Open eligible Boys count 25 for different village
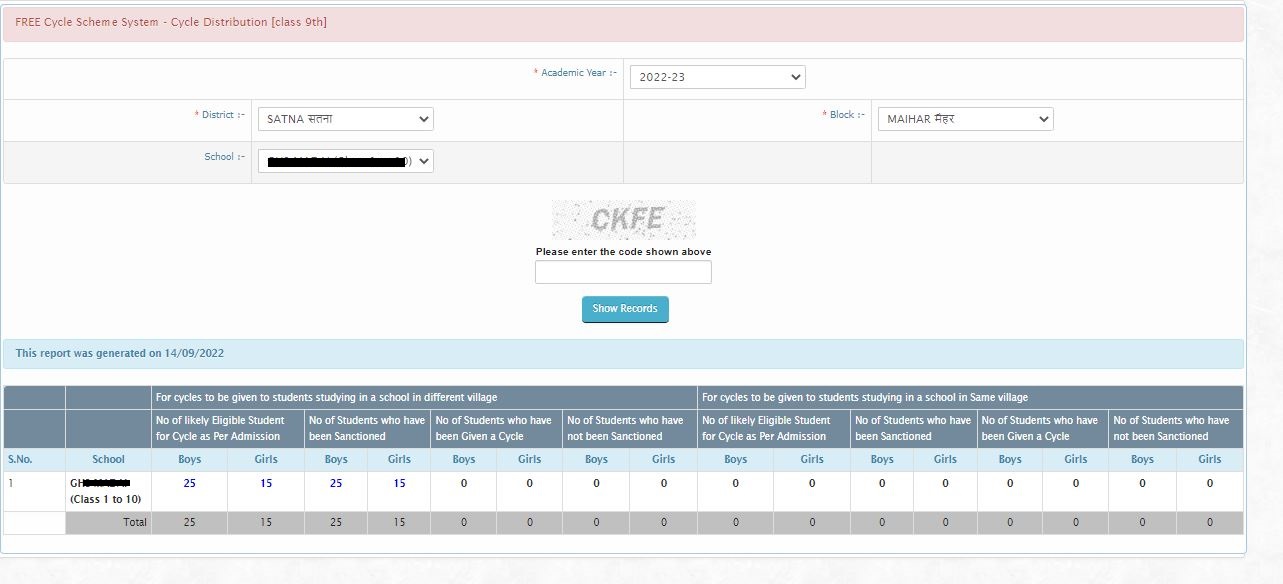This screenshot has width=1283, height=584. [x=189, y=483]
